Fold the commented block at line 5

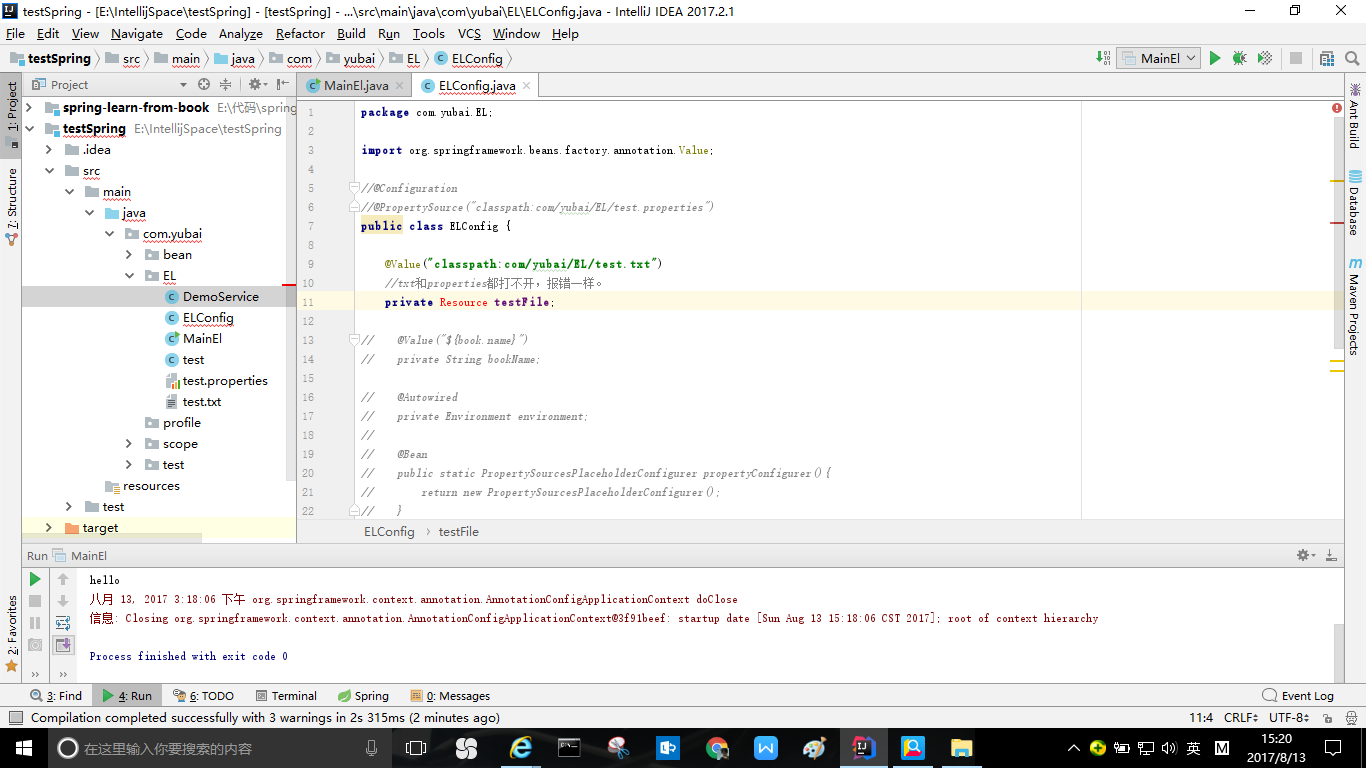pos(354,188)
